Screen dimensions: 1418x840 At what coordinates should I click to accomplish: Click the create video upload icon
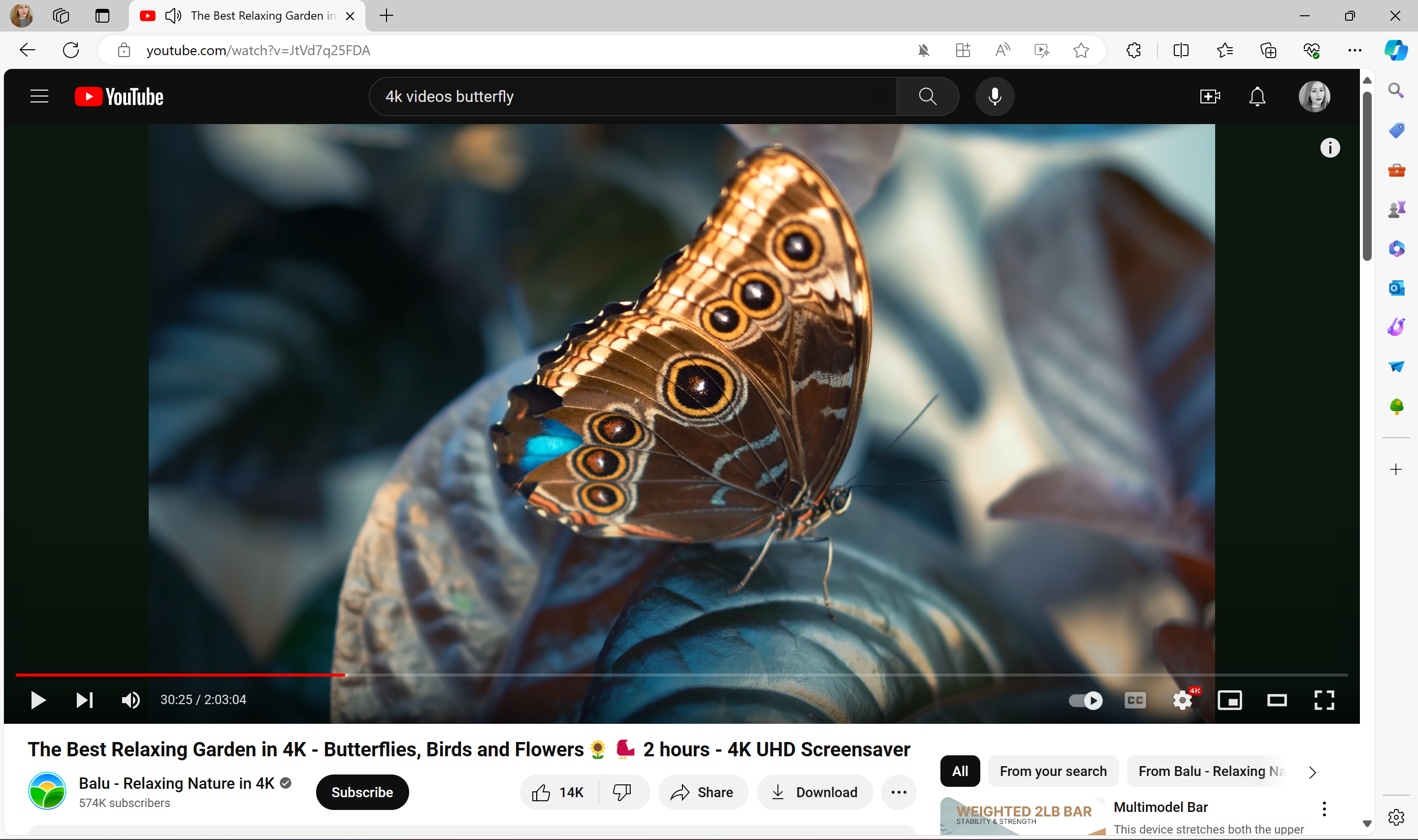pyautogui.click(x=1210, y=96)
